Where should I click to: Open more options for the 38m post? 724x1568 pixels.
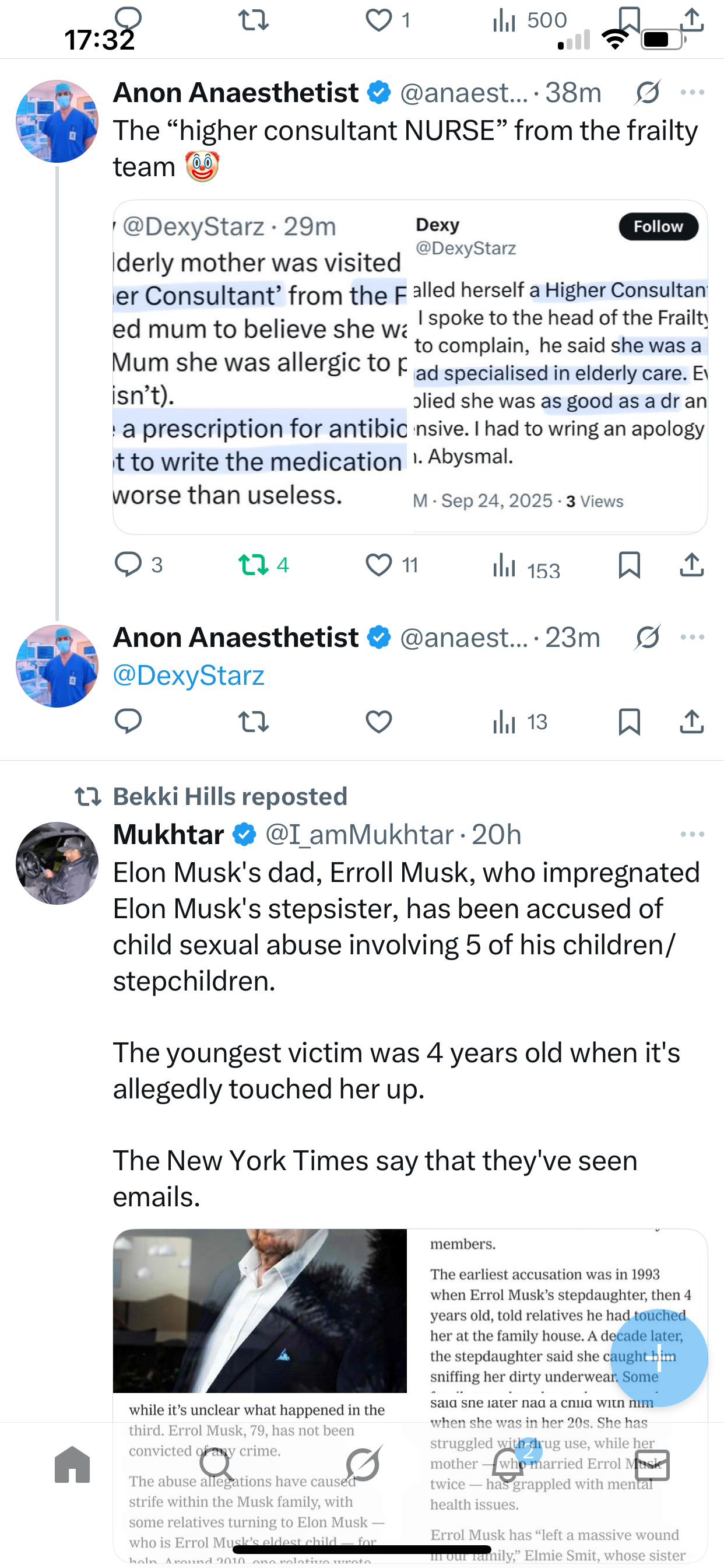[x=693, y=93]
